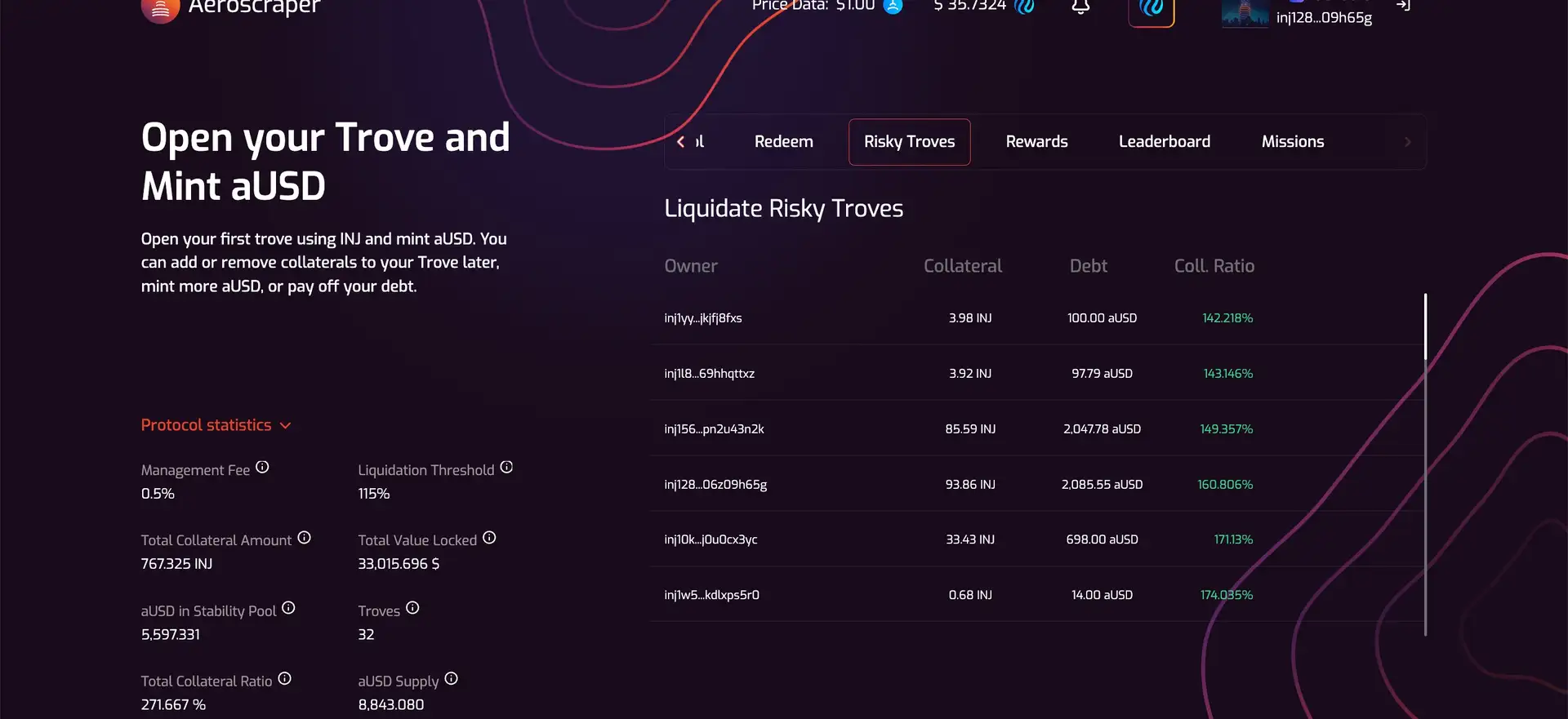Open the Leaderboard tab

pos(1164,142)
